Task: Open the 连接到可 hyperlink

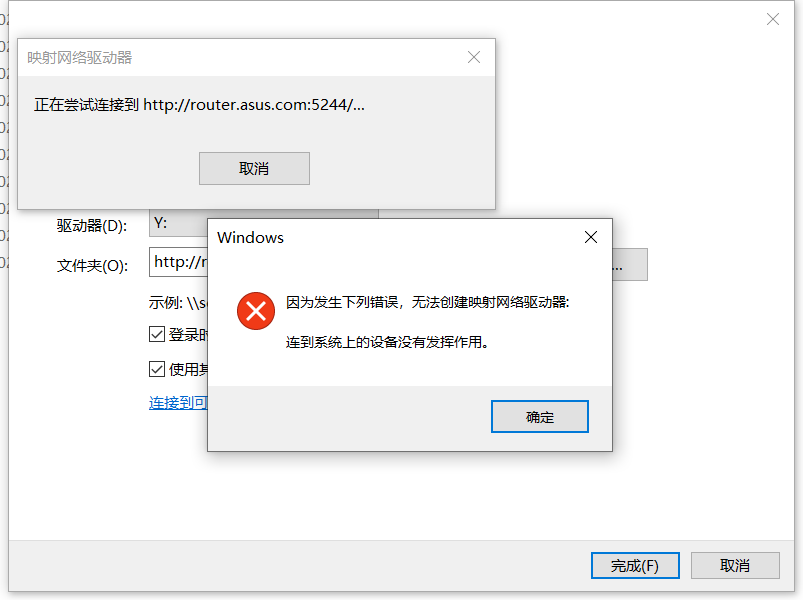Action: (178, 403)
